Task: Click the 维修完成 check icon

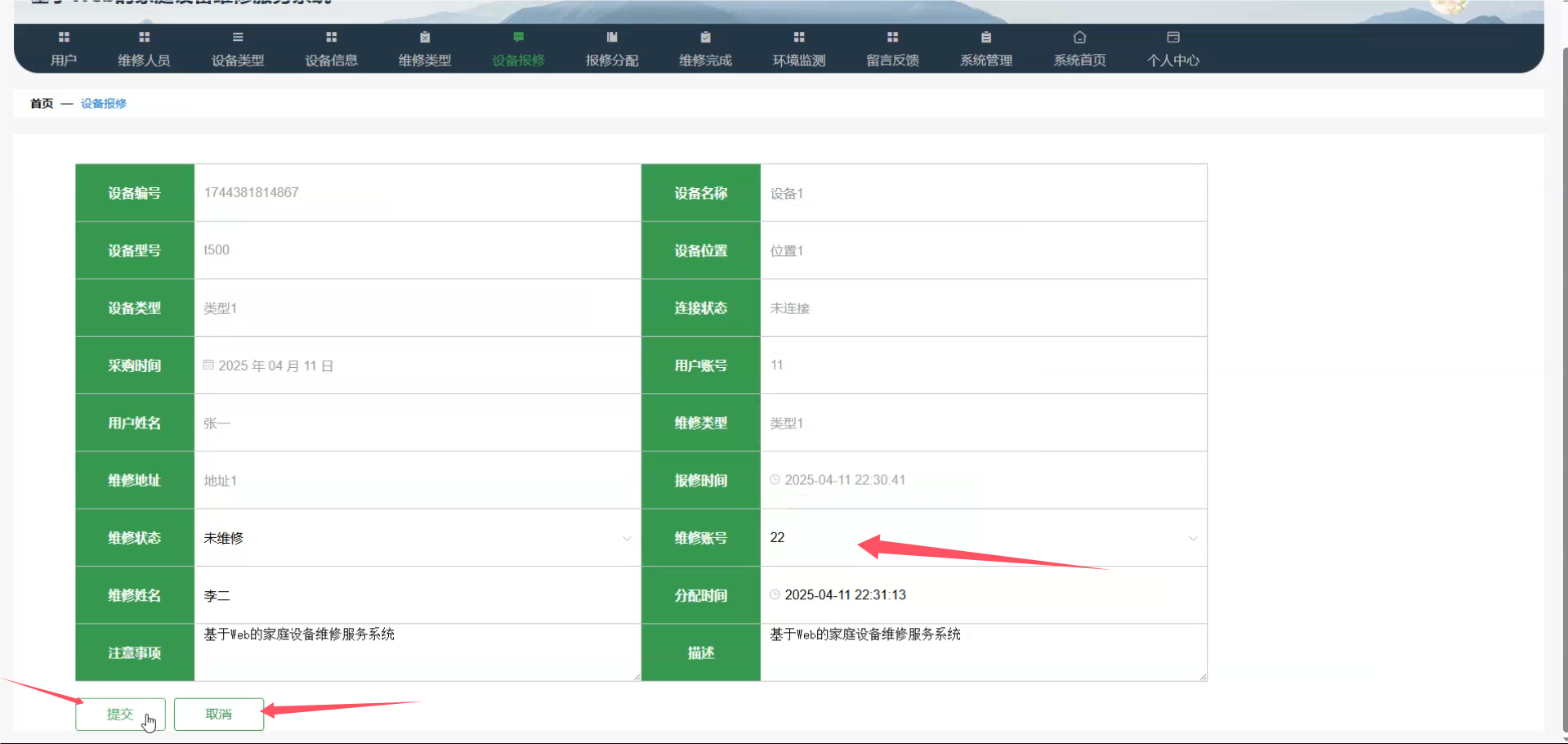Action: [x=706, y=37]
